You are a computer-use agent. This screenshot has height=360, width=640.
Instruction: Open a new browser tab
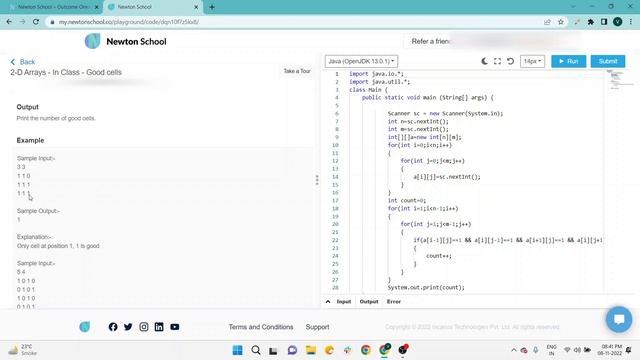pos(212,7)
